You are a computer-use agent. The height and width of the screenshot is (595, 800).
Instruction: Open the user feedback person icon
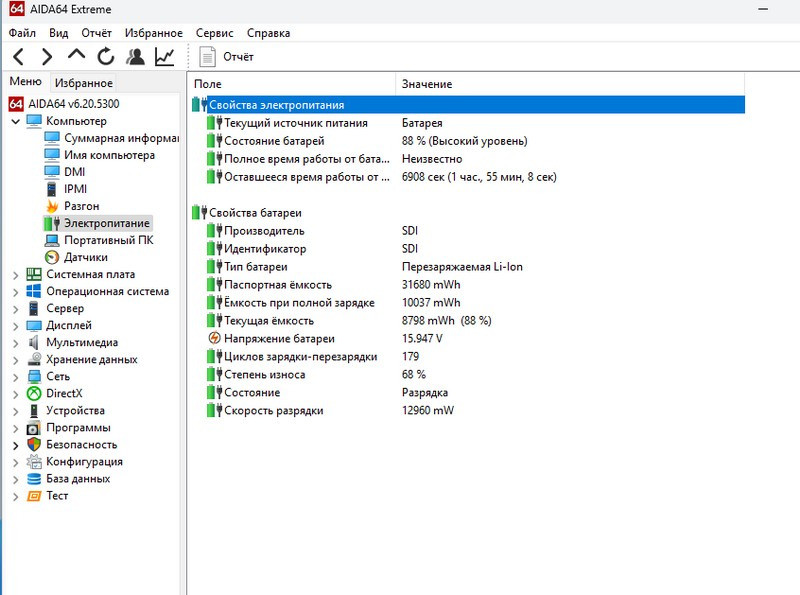click(135, 57)
